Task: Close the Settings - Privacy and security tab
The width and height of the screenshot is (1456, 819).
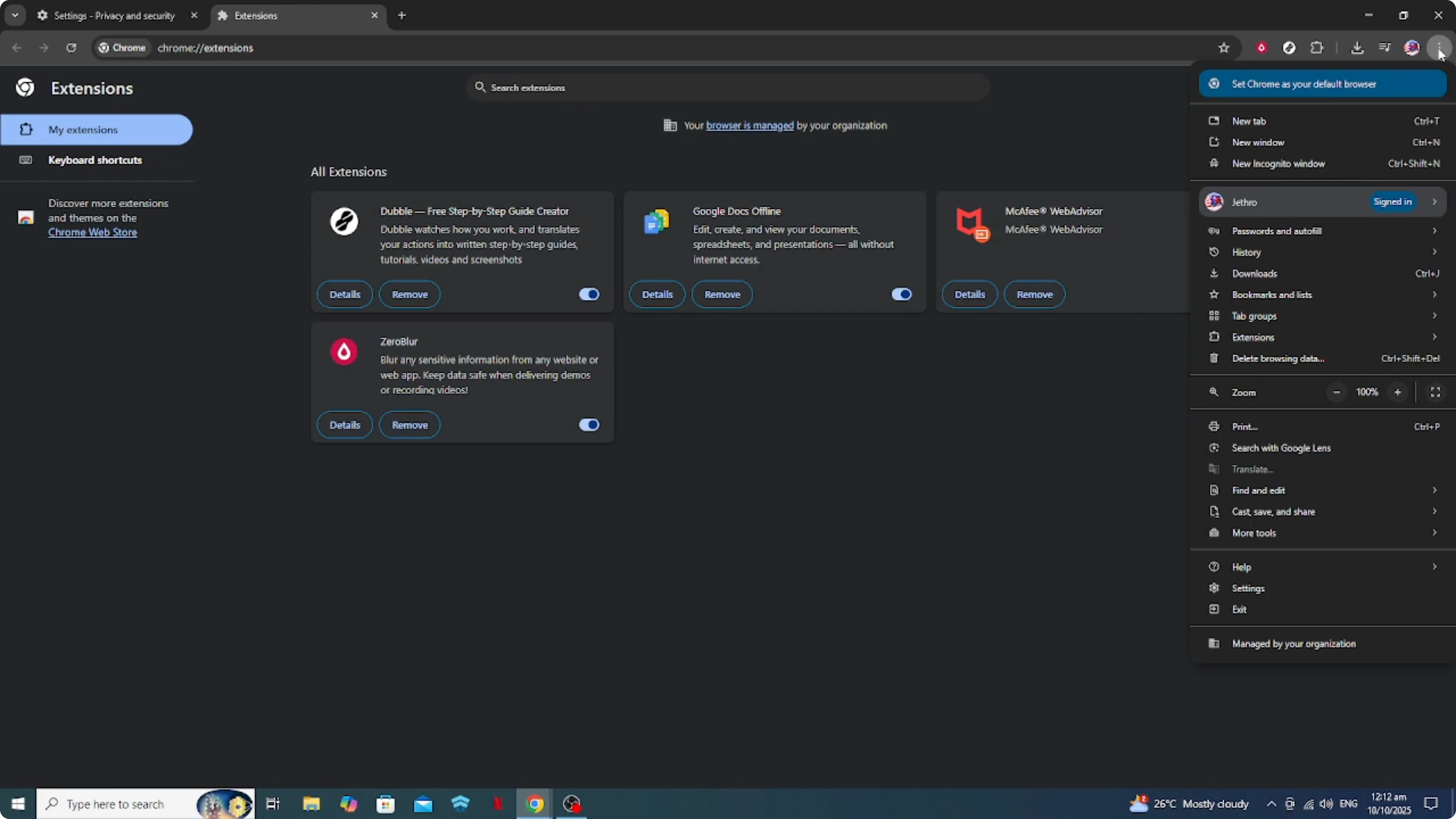Action: click(x=194, y=15)
